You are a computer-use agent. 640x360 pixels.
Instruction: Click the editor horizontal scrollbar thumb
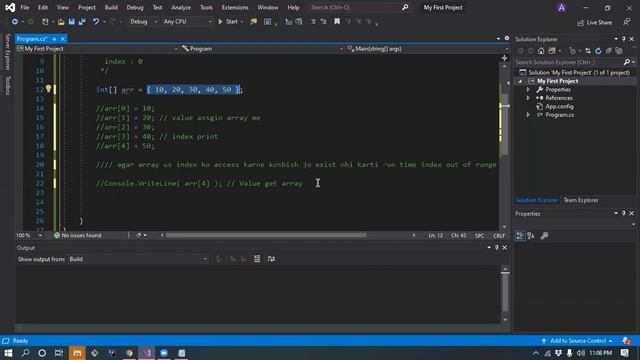(266, 236)
